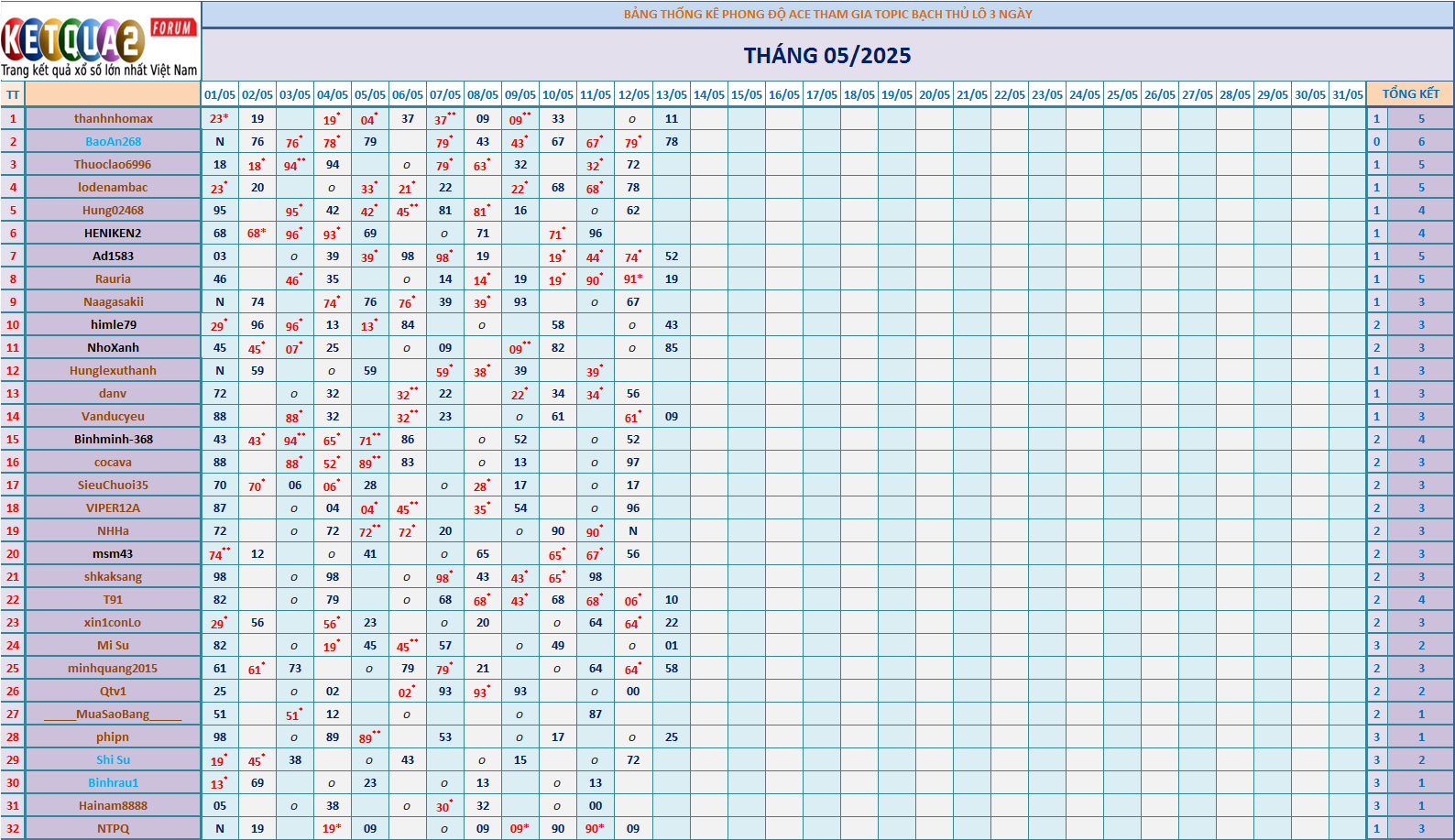This screenshot has width=1455, height=840.
Task: Select member name Mi Su
Action: tap(113, 645)
